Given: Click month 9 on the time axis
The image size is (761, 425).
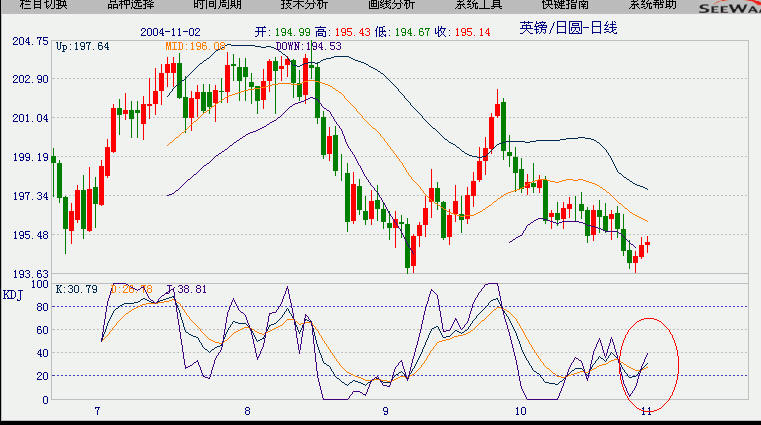Looking at the screenshot, I should click(x=385, y=411).
